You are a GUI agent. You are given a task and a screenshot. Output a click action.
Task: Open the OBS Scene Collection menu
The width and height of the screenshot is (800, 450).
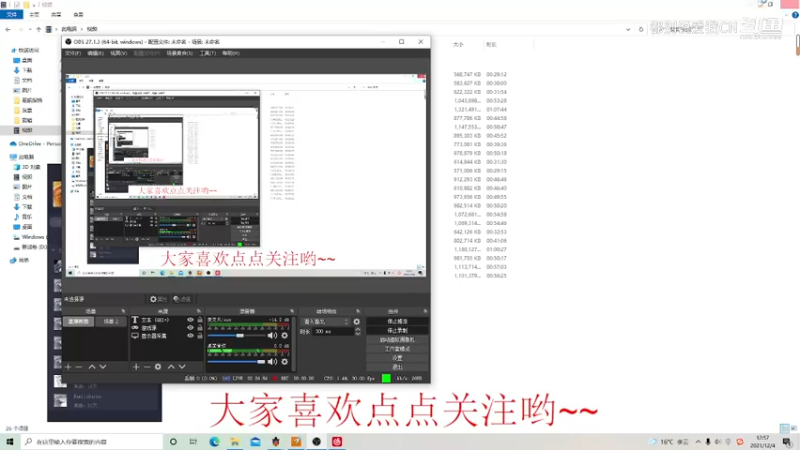(x=180, y=53)
